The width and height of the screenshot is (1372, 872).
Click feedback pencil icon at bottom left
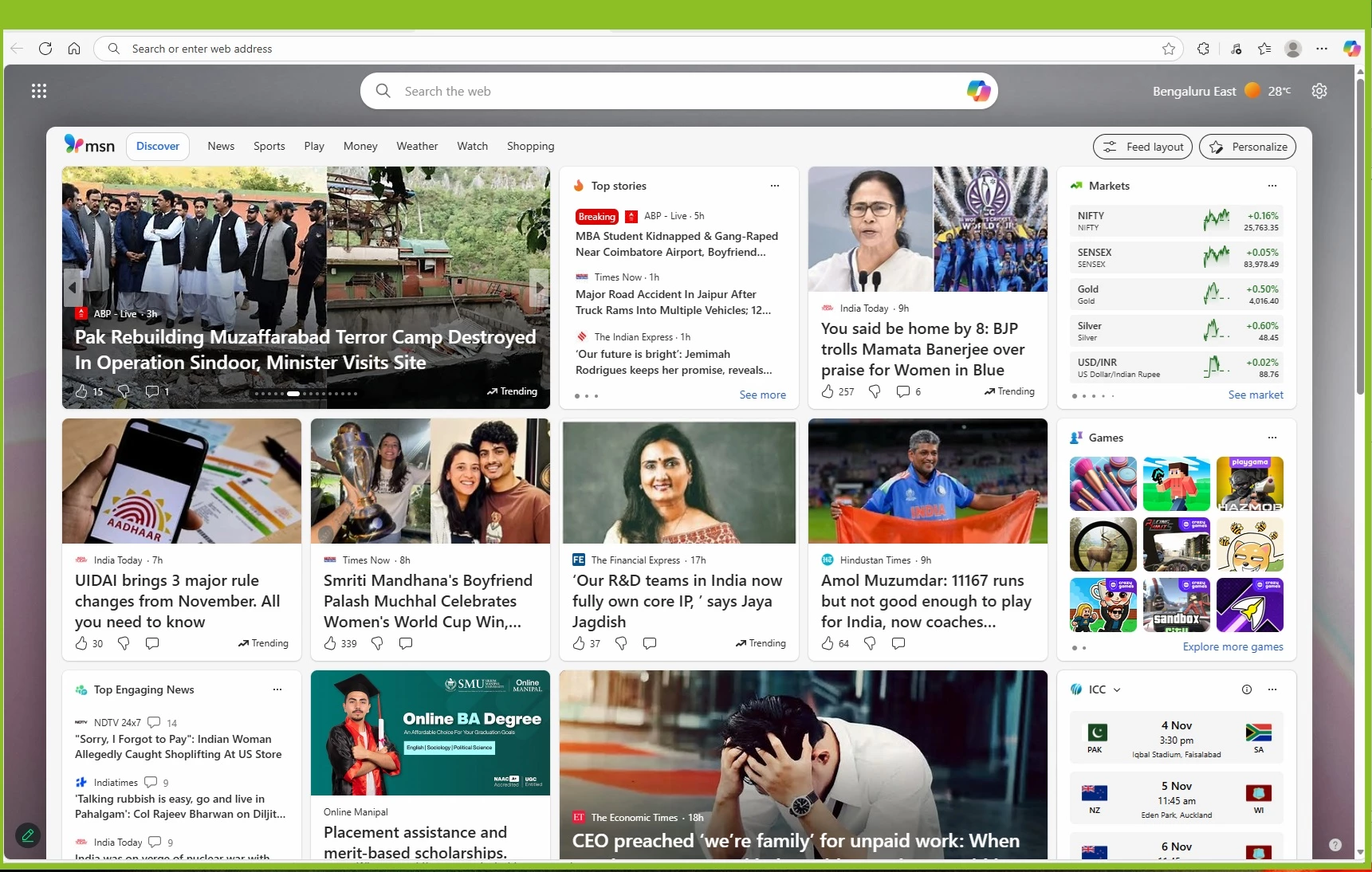pyautogui.click(x=28, y=835)
